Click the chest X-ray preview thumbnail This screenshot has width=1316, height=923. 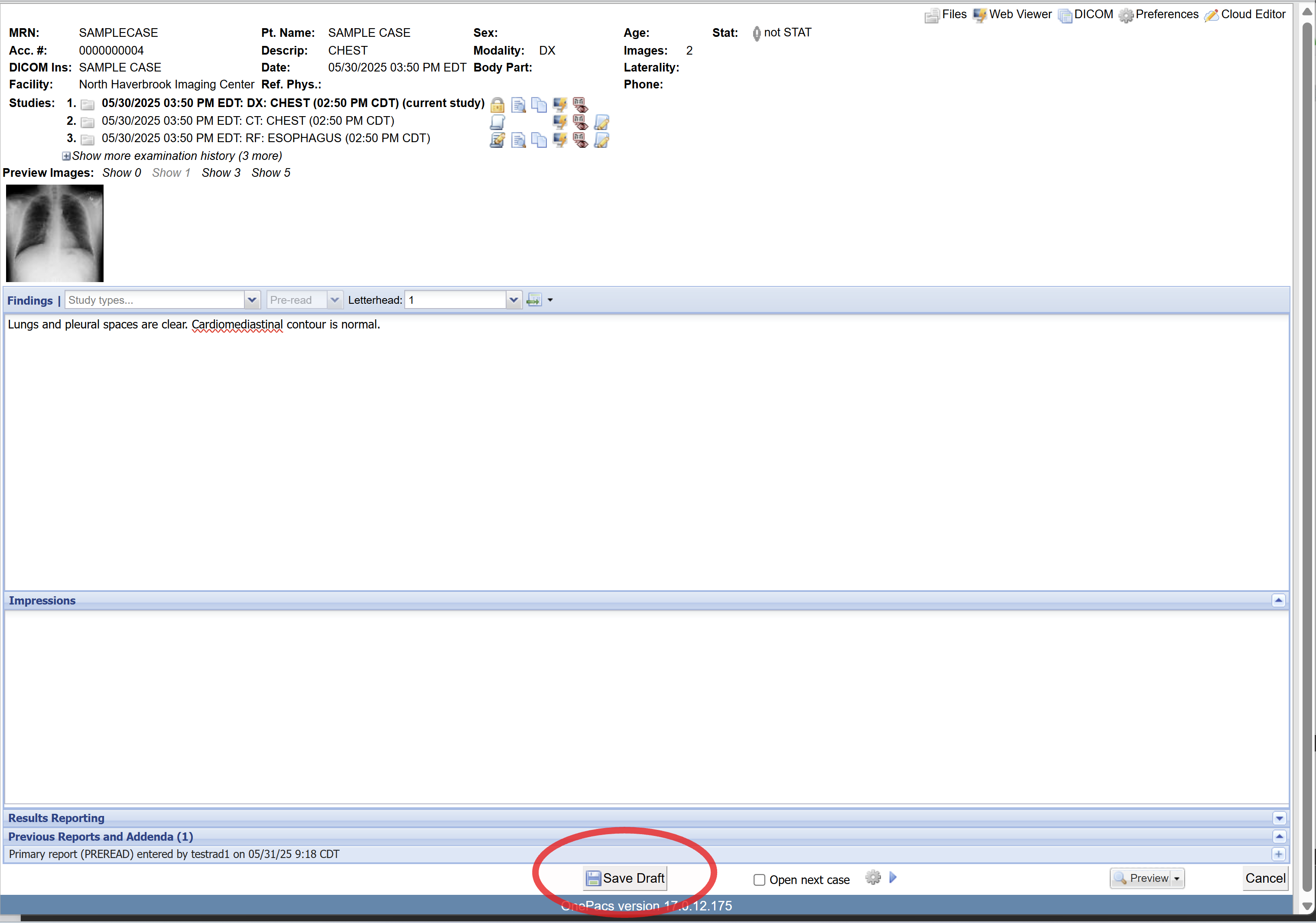(55, 233)
